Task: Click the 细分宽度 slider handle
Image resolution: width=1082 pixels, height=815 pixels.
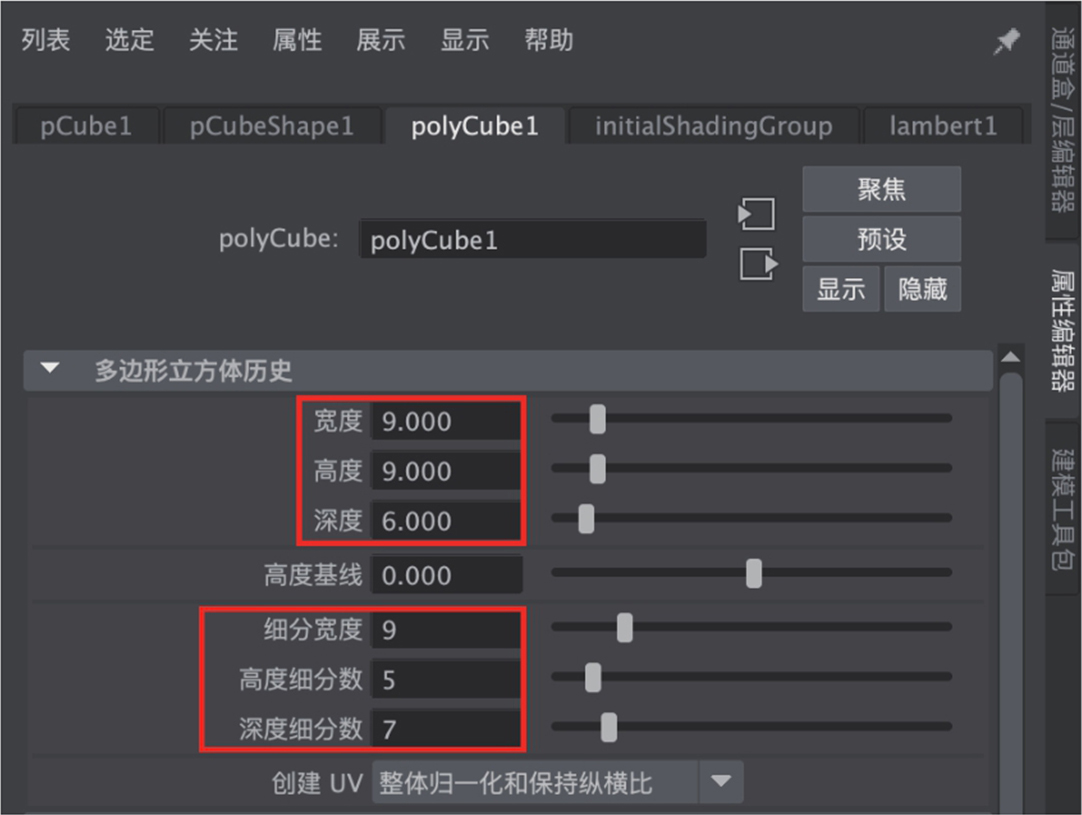Action: click(624, 627)
